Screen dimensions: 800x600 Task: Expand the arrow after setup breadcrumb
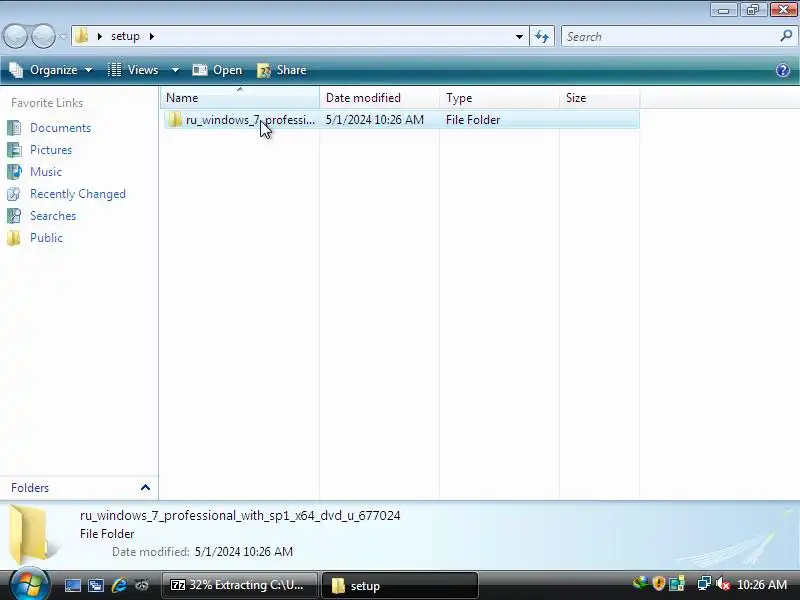tap(152, 36)
